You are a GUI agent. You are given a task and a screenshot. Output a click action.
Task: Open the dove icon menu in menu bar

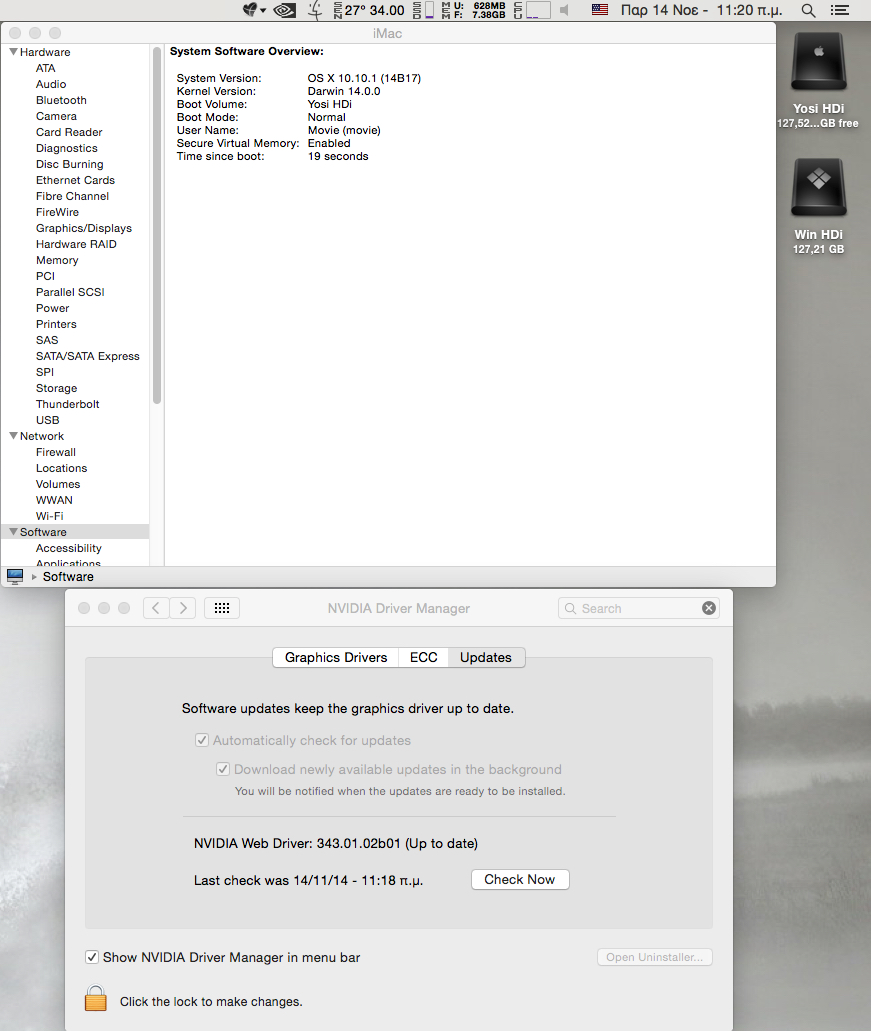tap(253, 10)
